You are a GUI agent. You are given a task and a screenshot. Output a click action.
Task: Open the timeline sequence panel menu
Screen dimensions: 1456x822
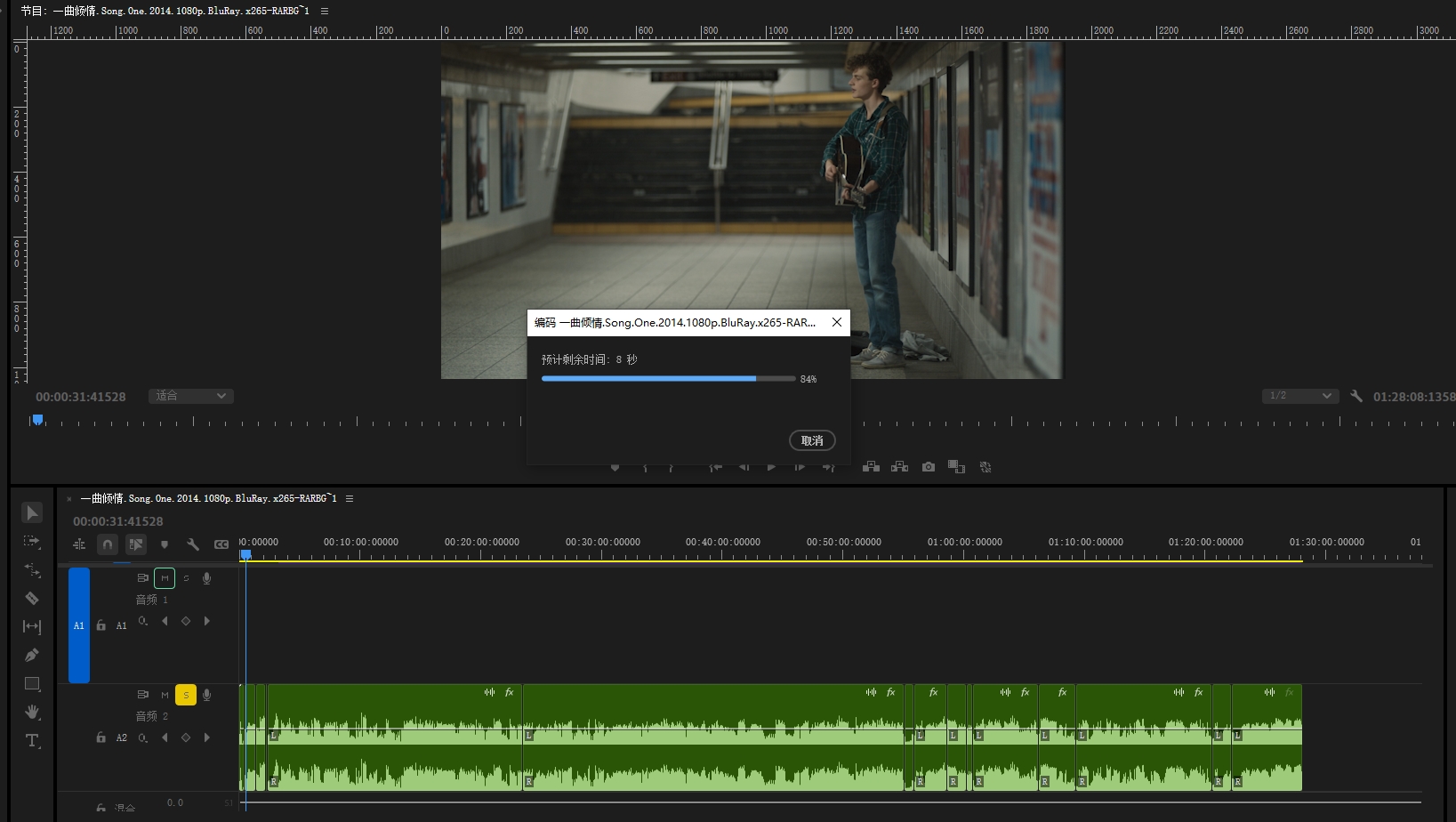pos(350,499)
